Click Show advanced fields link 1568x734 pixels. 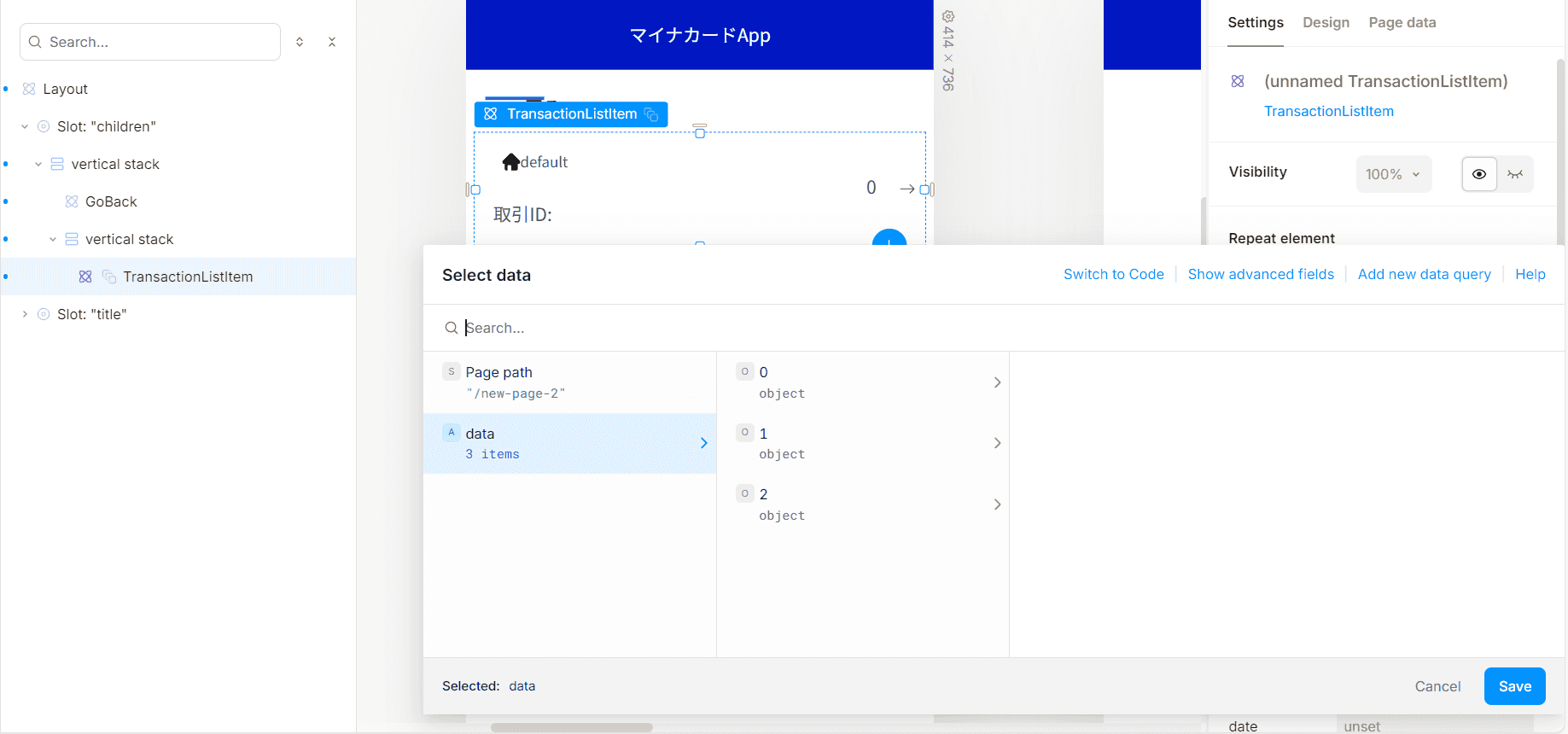(1261, 274)
